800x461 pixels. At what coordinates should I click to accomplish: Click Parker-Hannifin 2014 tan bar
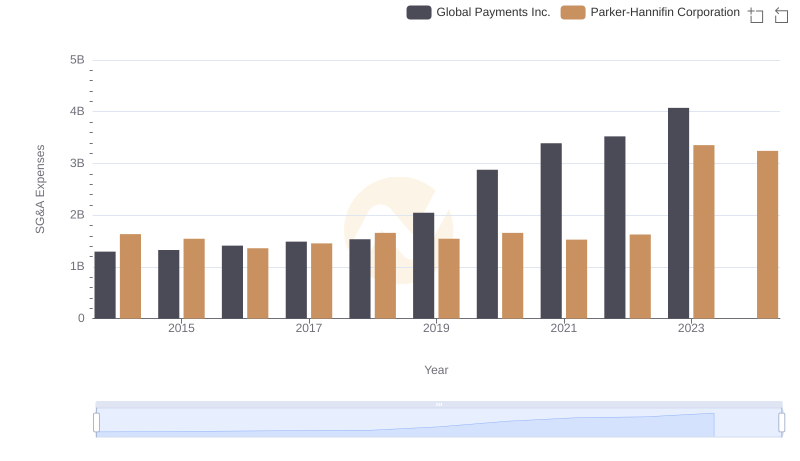click(x=130, y=276)
